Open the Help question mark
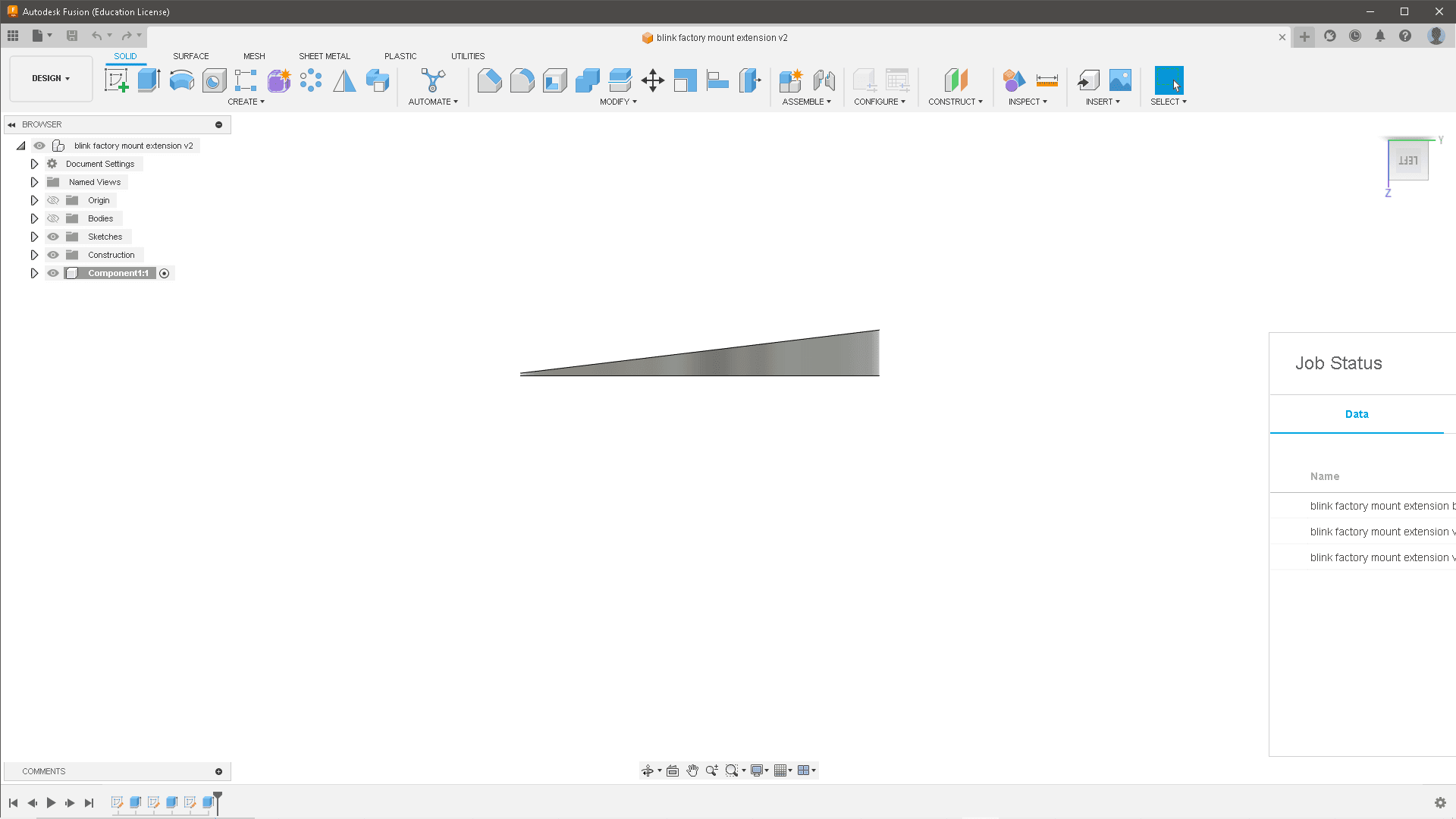Screen dimensions: 1456x819 [x=1405, y=36]
